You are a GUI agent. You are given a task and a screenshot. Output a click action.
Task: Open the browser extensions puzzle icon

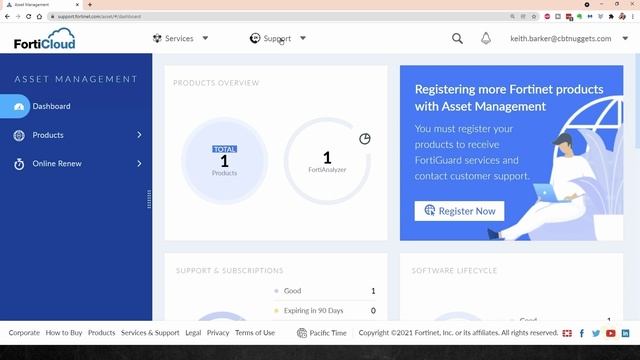[x=611, y=16]
